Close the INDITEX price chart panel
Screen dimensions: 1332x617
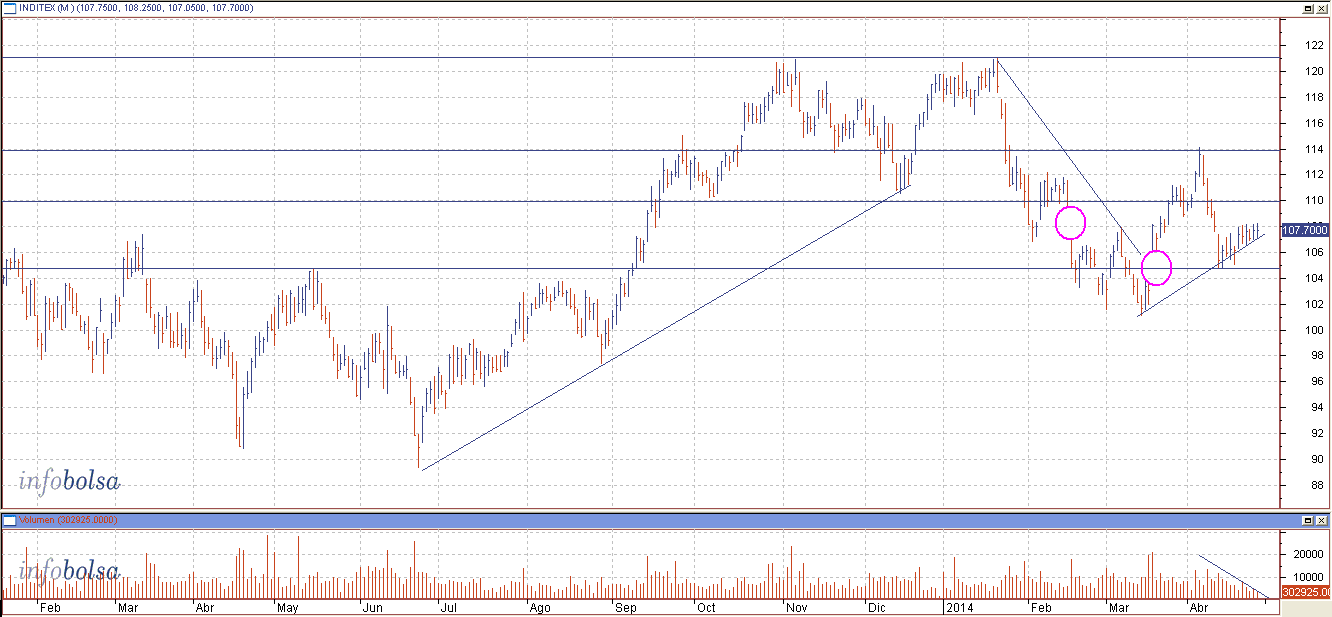tap(1322, 8)
